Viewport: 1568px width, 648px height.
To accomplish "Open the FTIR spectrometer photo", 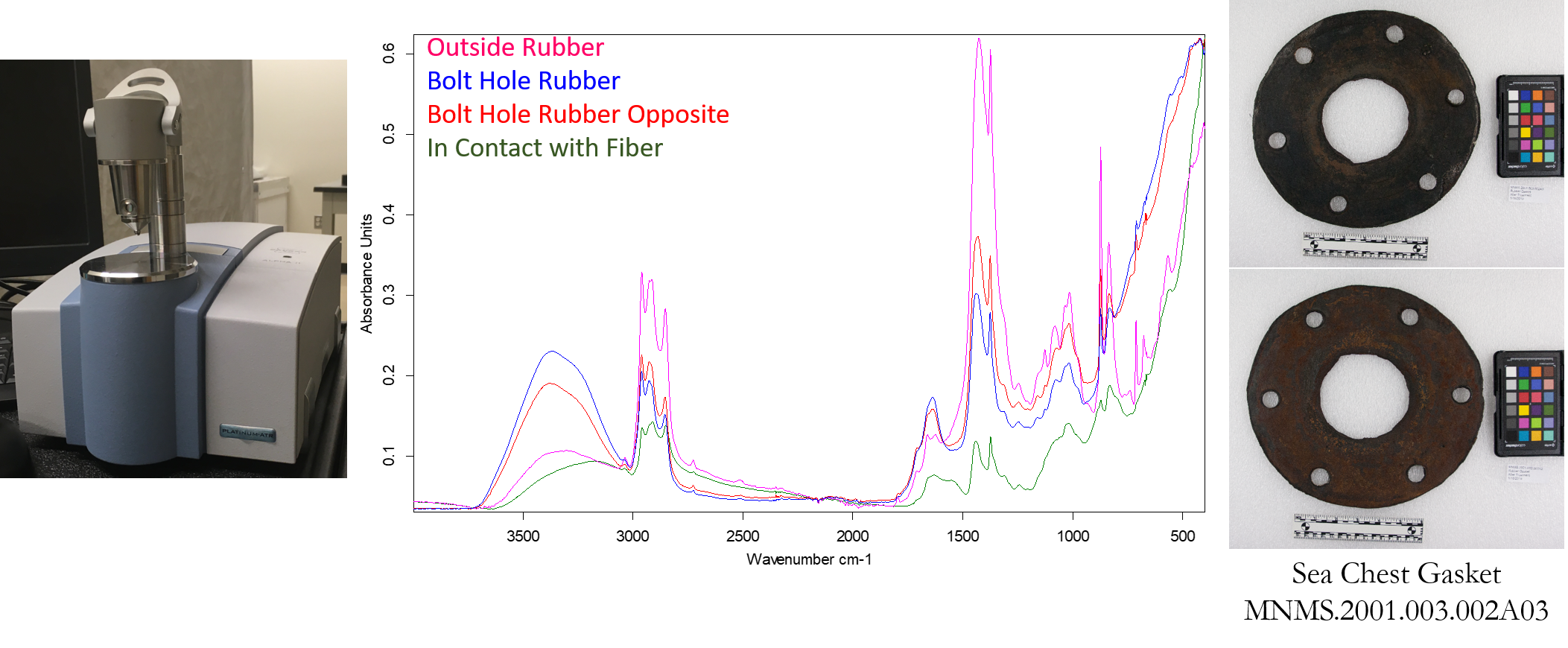I will point(173,268).
